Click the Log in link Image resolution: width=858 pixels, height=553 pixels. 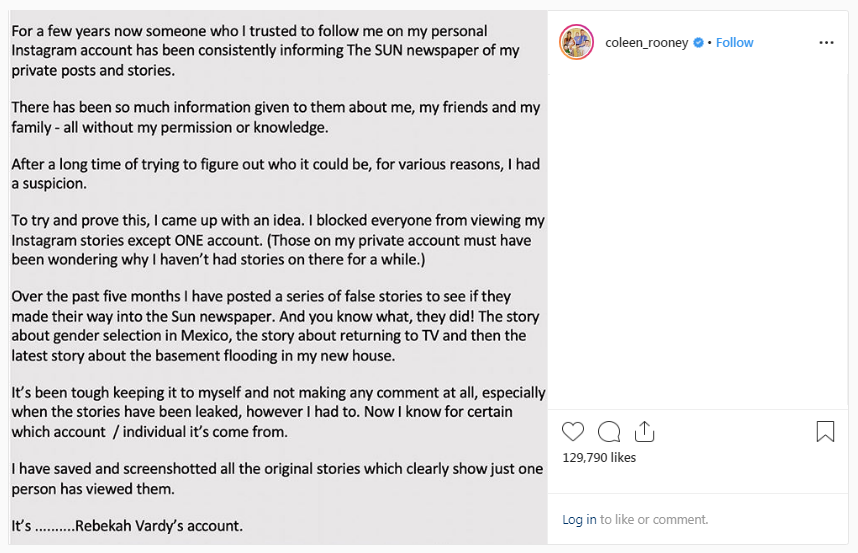click(x=579, y=519)
